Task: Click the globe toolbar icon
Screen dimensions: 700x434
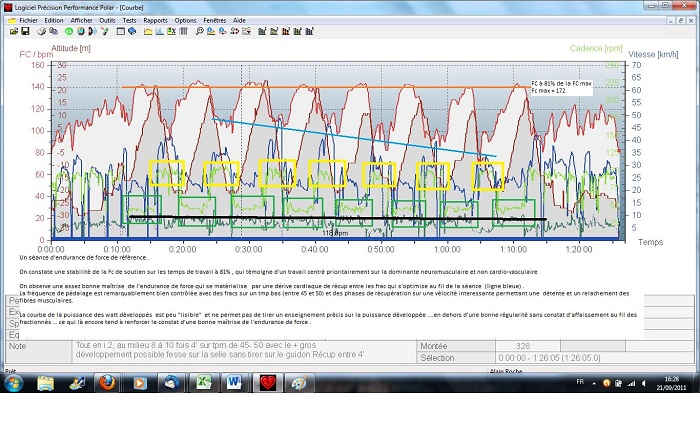Action: (81, 31)
